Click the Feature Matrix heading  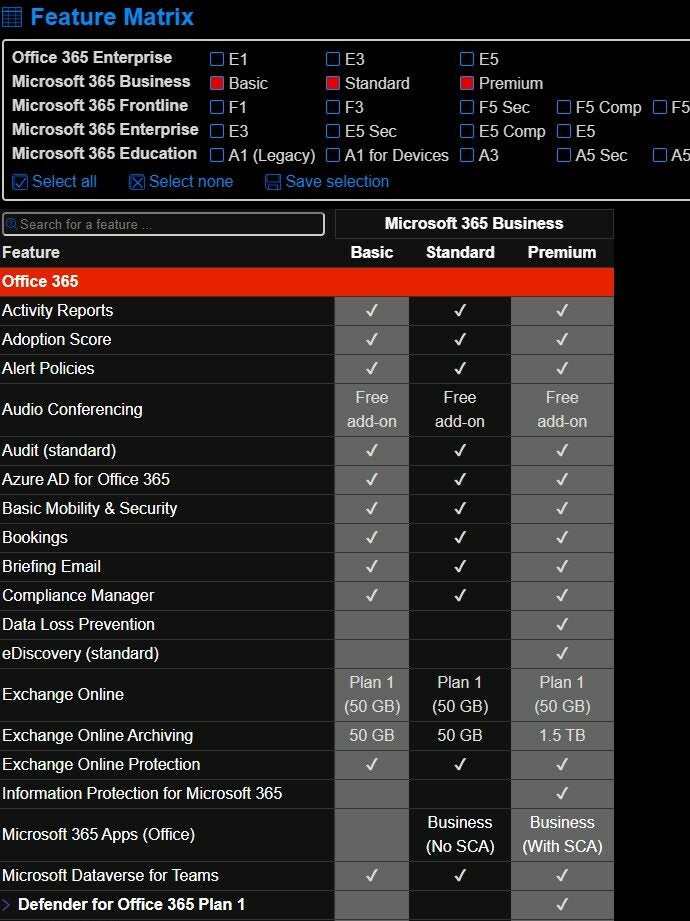[112, 17]
